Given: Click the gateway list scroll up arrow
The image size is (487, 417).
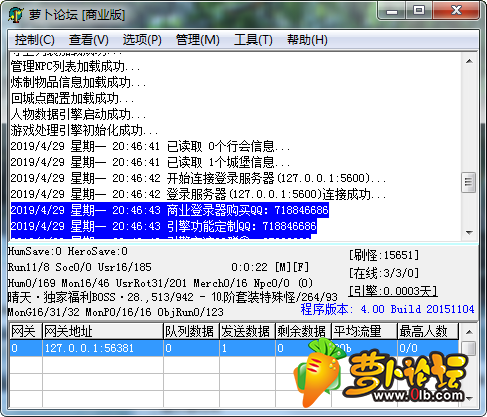Looking at the screenshot, I should tap(469, 332).
